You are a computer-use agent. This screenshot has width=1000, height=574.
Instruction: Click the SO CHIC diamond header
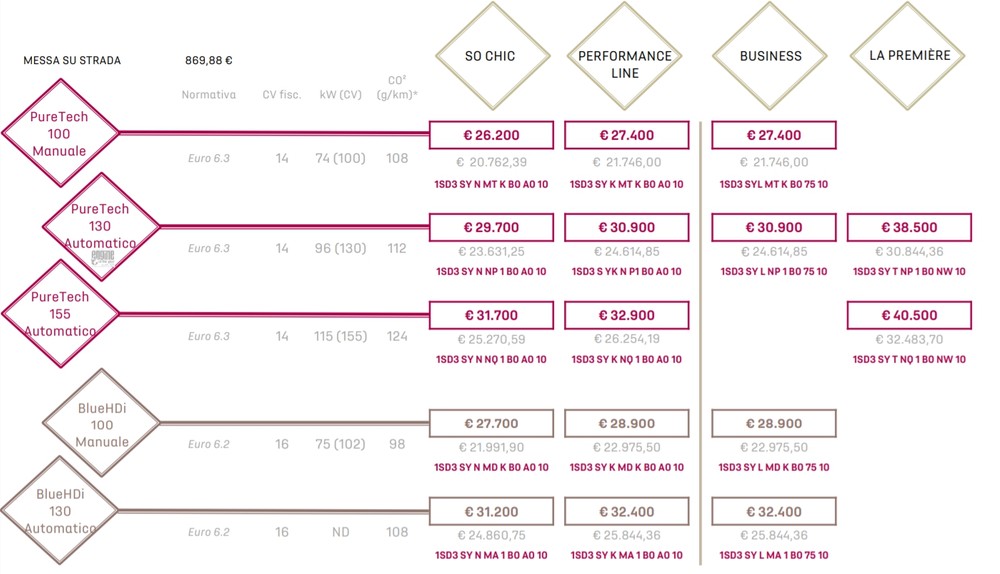point(490,57)
